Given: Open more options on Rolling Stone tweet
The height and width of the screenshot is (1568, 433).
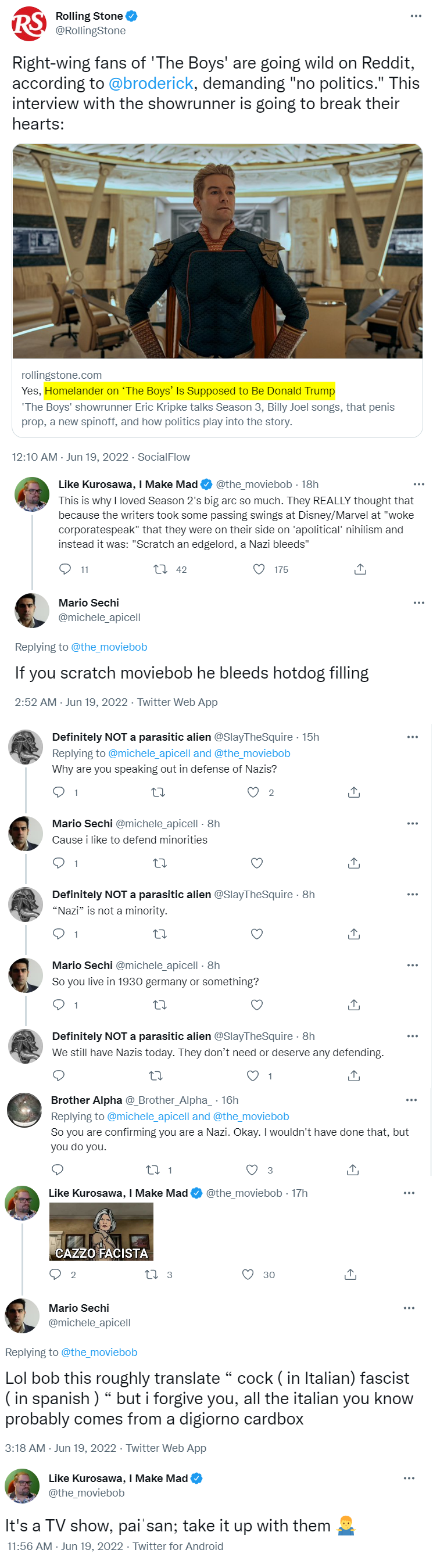Looking at the screenshot, I should (416, 16).
